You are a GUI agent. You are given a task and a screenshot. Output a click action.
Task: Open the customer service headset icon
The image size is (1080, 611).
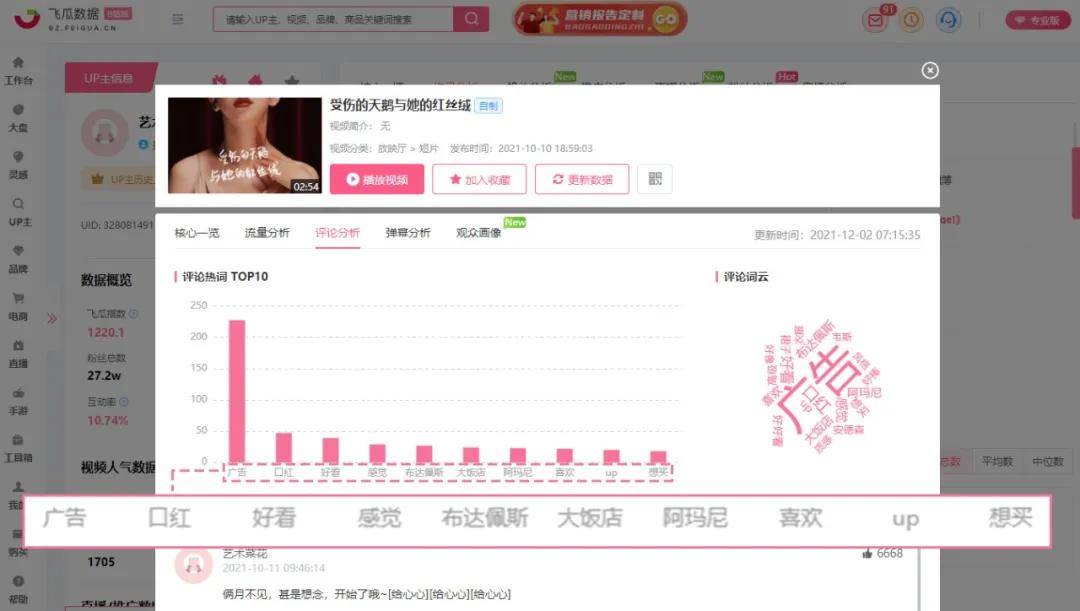(x=948, y=20)
